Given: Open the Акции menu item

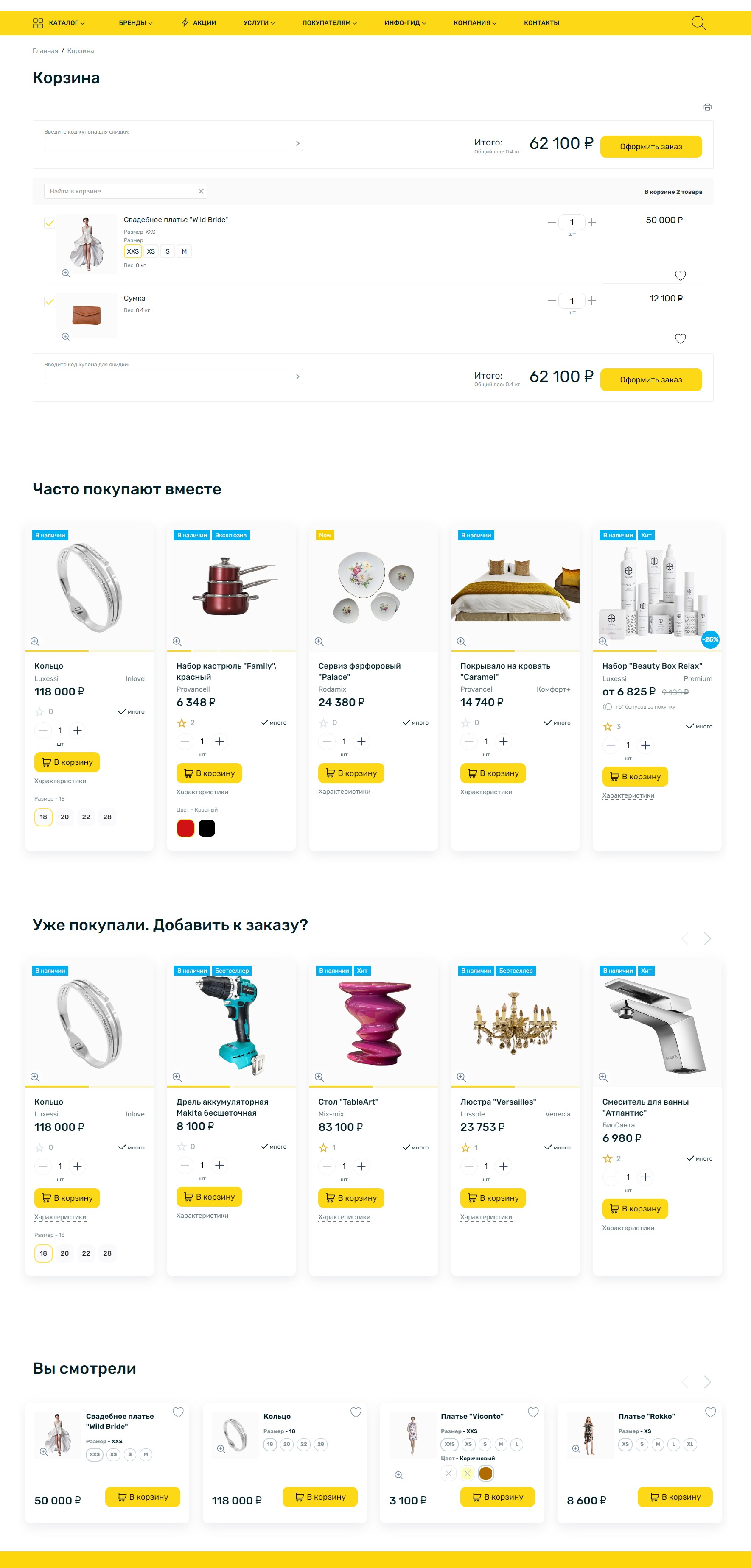Looking at the screenshot, I should pyautogui.click(x=199, y=23).
